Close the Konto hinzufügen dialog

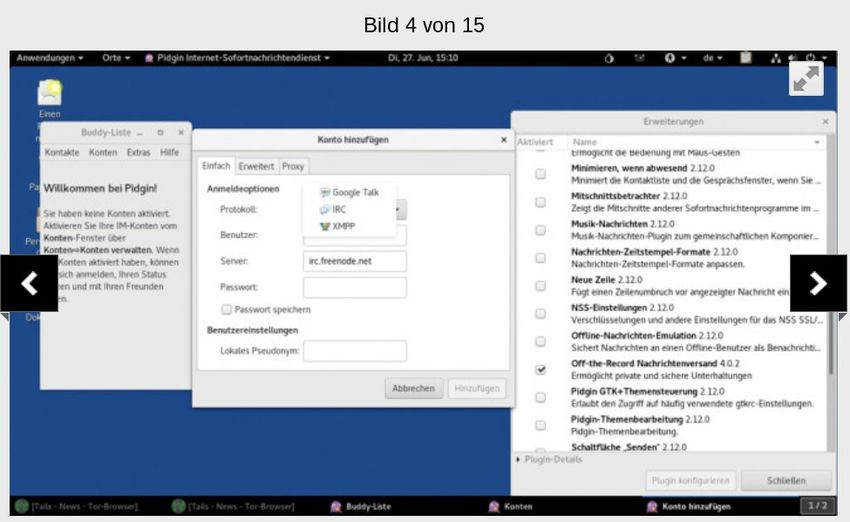click(504, 140)
